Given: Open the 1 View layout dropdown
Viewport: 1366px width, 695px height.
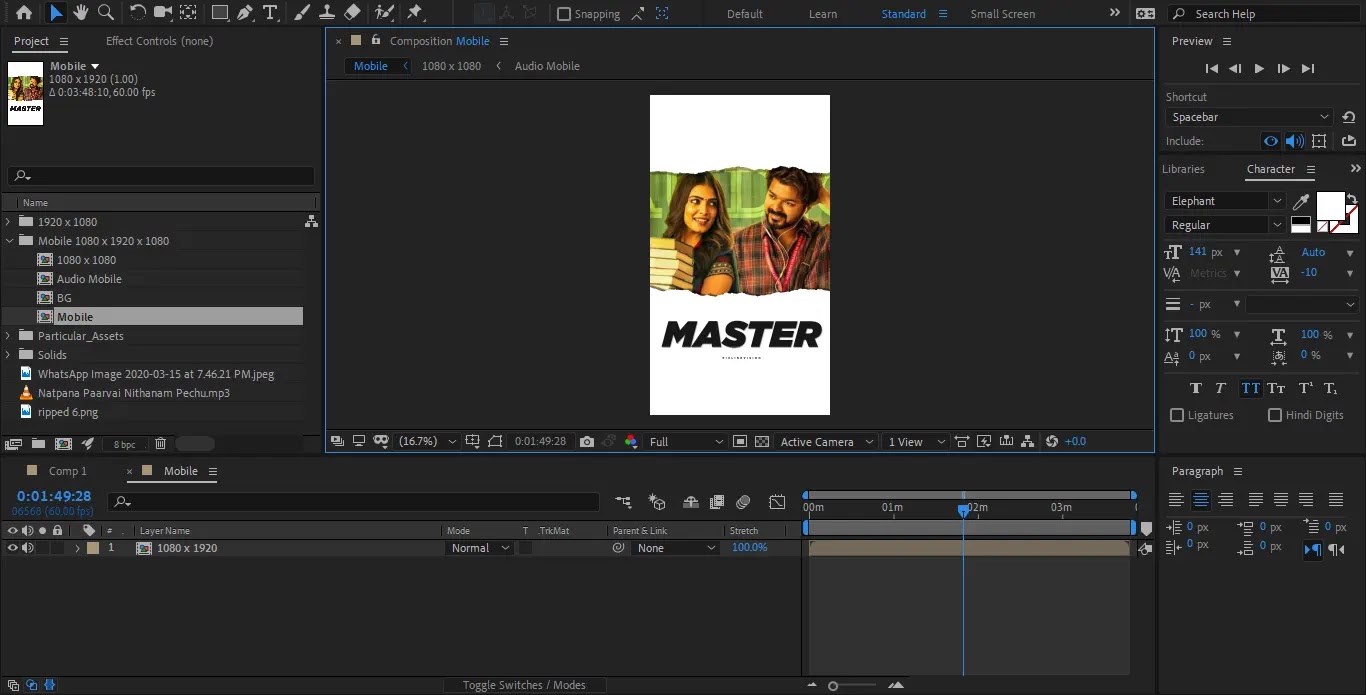Looking at the screenshot, I should (916, 441).
